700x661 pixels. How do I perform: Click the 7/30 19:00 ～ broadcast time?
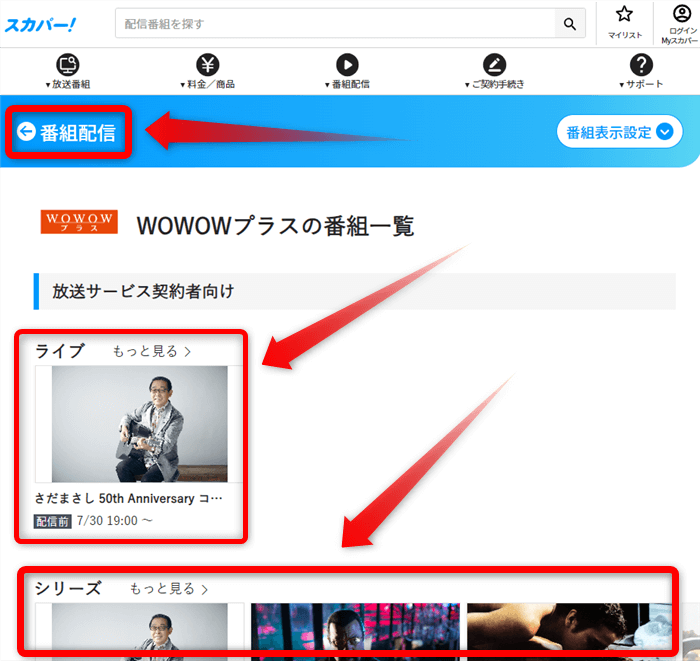click(115, 521)
